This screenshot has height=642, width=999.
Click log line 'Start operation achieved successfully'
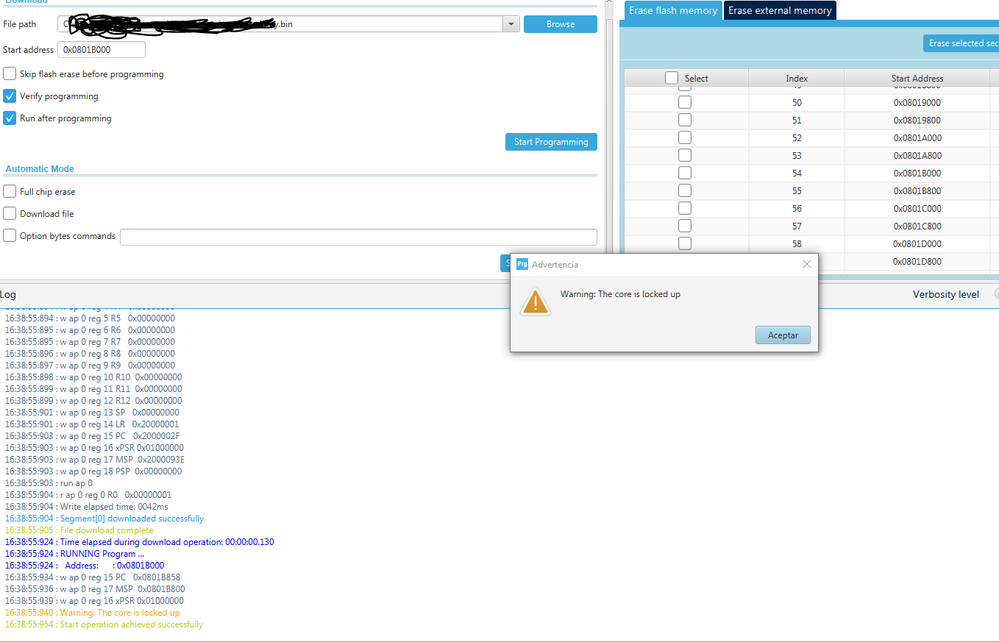pyautogui.click(x=104, y=624)
